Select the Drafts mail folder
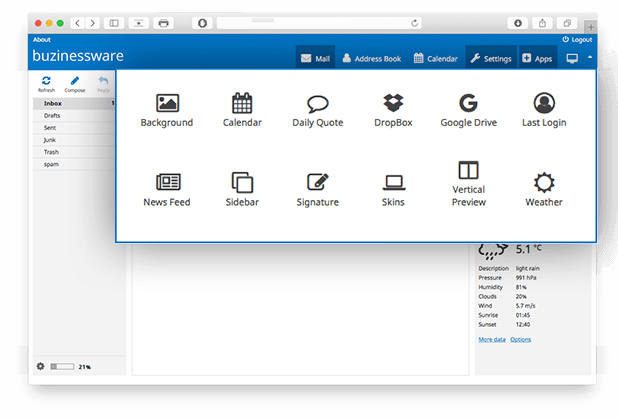Image resolution: width=618 pixels, height=419 pixels. [x=52, y=116]
